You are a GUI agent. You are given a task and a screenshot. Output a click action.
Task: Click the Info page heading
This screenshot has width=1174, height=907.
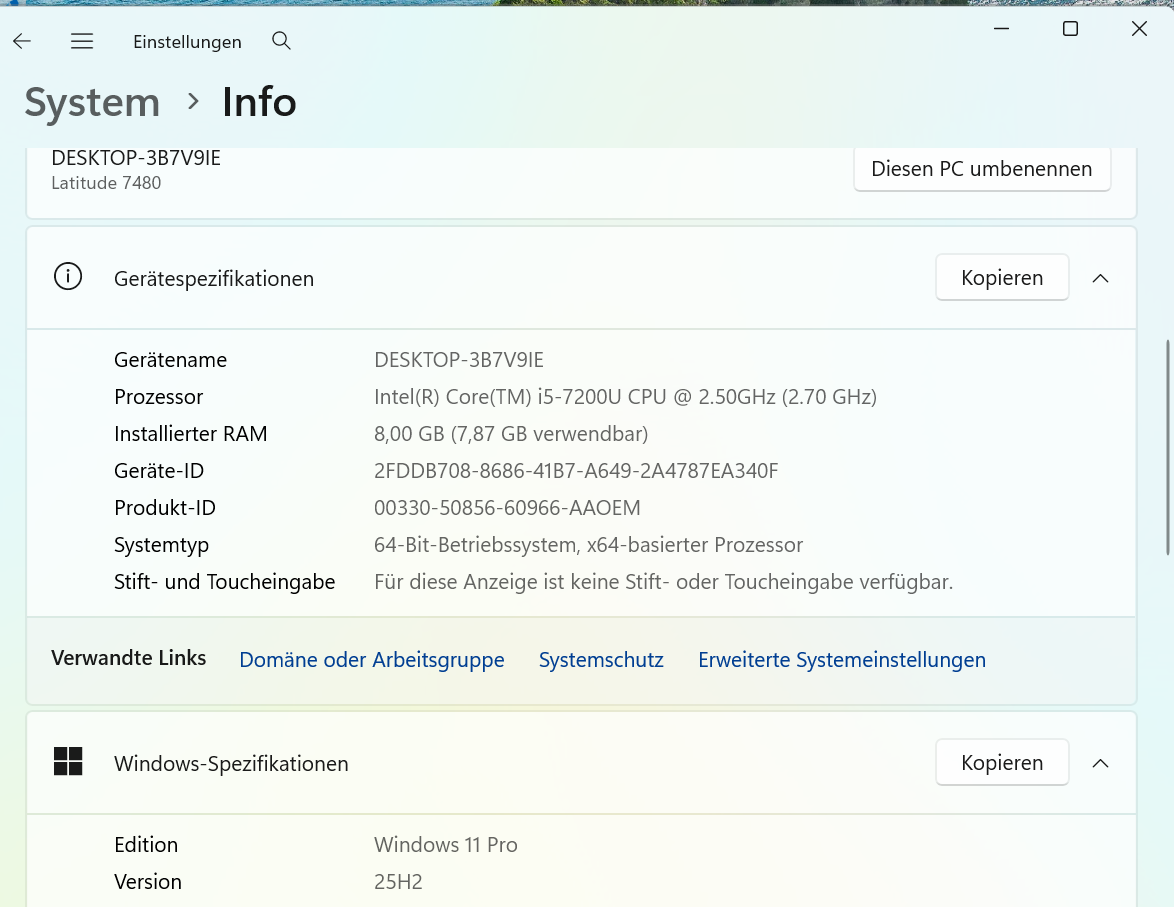click(259, 103)
